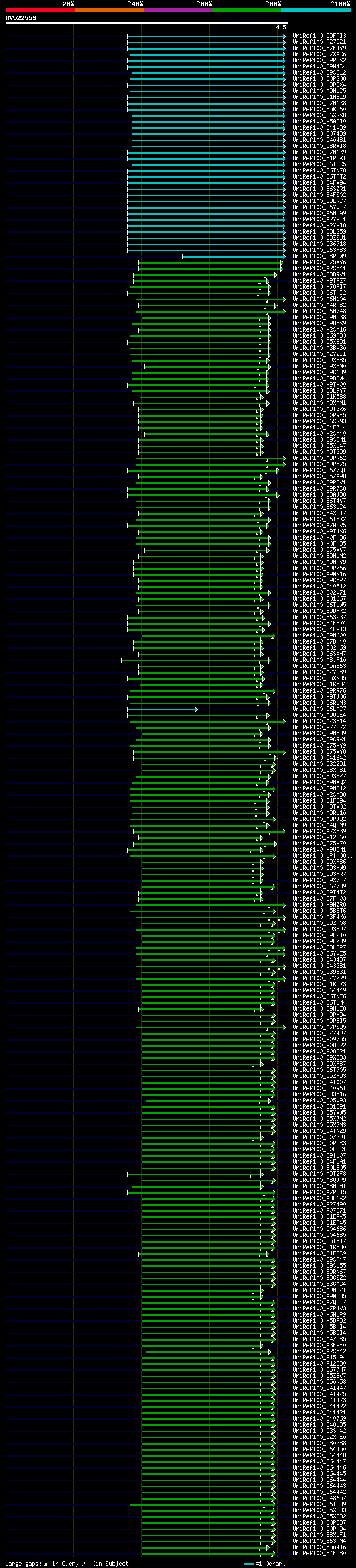Click hit label UniRef100_Q9C639
The width and height of the screenshot is (356, 1568).
click(319, 372)
